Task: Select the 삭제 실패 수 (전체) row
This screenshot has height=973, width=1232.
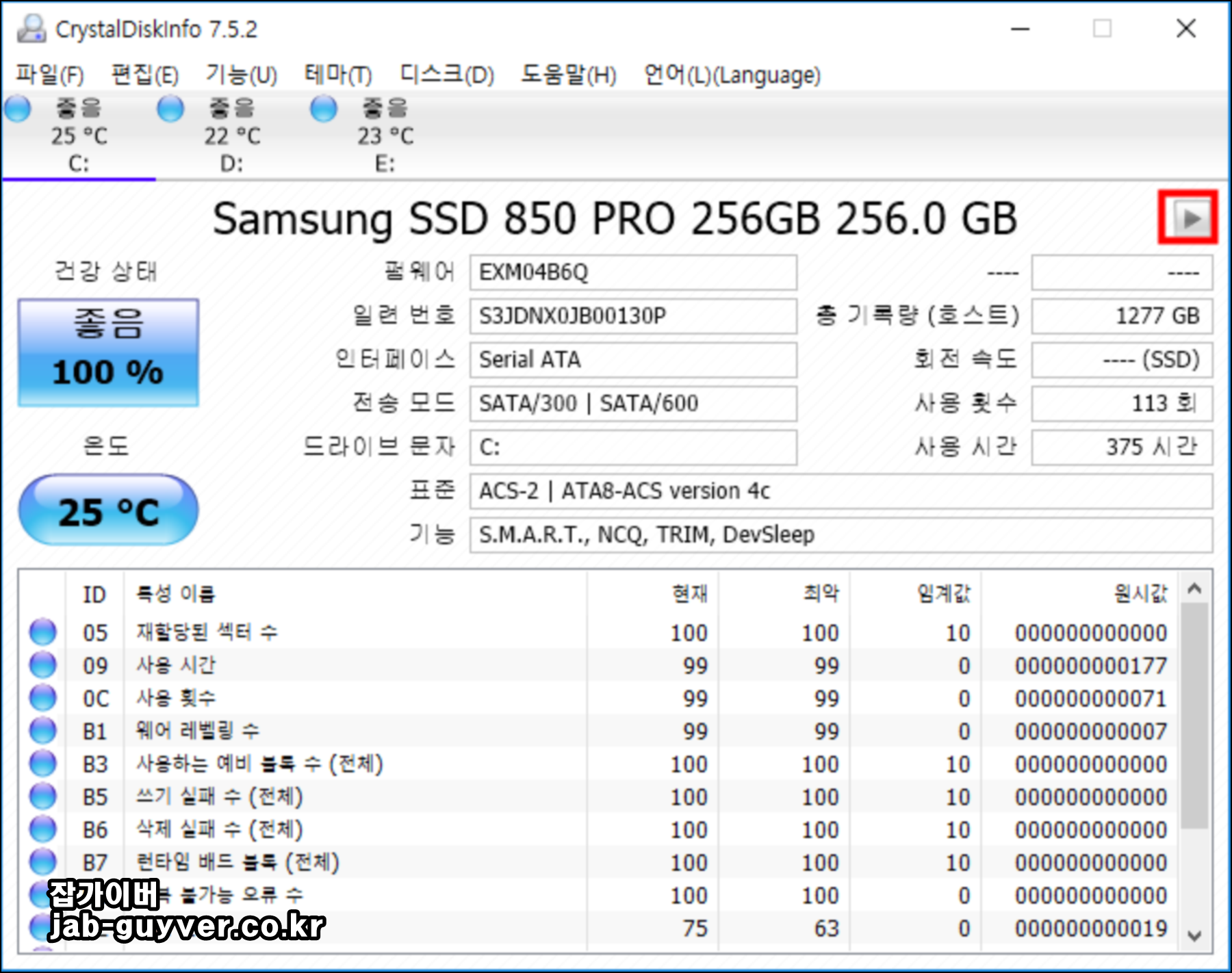Action: [x=599, y=829]
